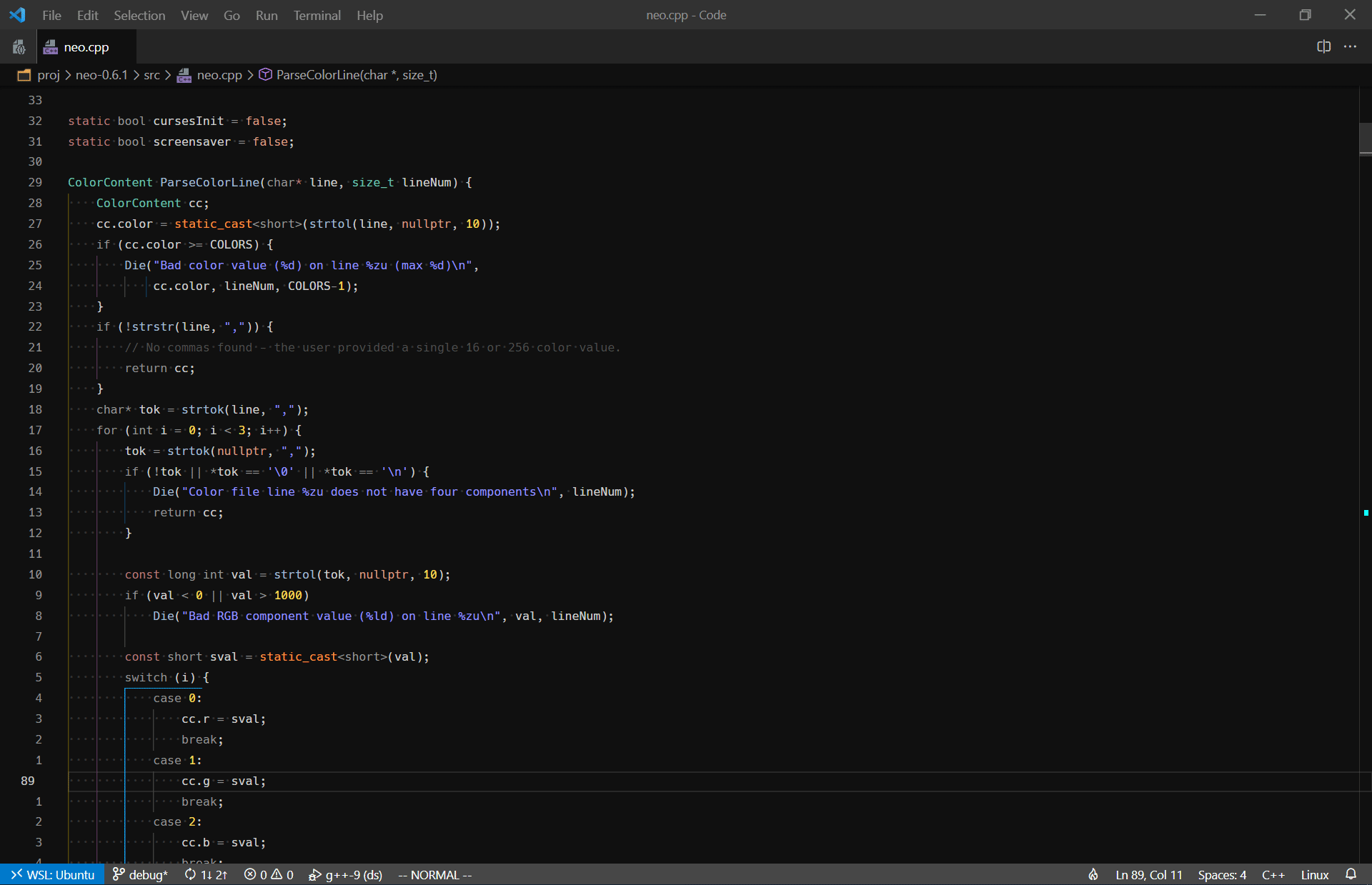Go to line using the Ln 89, Col 11 indicator
The width and height of the screenshot is (1372, 885).
(1148, 874)
